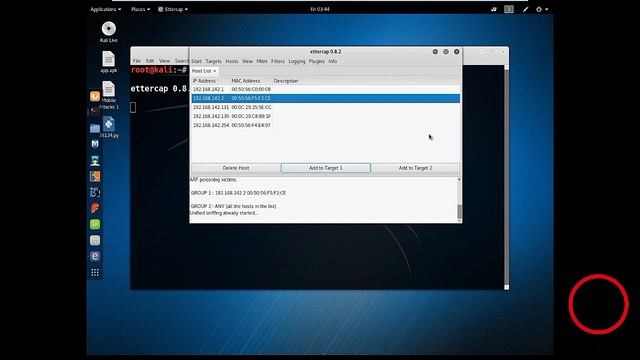Open ettercap Info menu
Screen dimensions: 640x360
tap(333, 61)
